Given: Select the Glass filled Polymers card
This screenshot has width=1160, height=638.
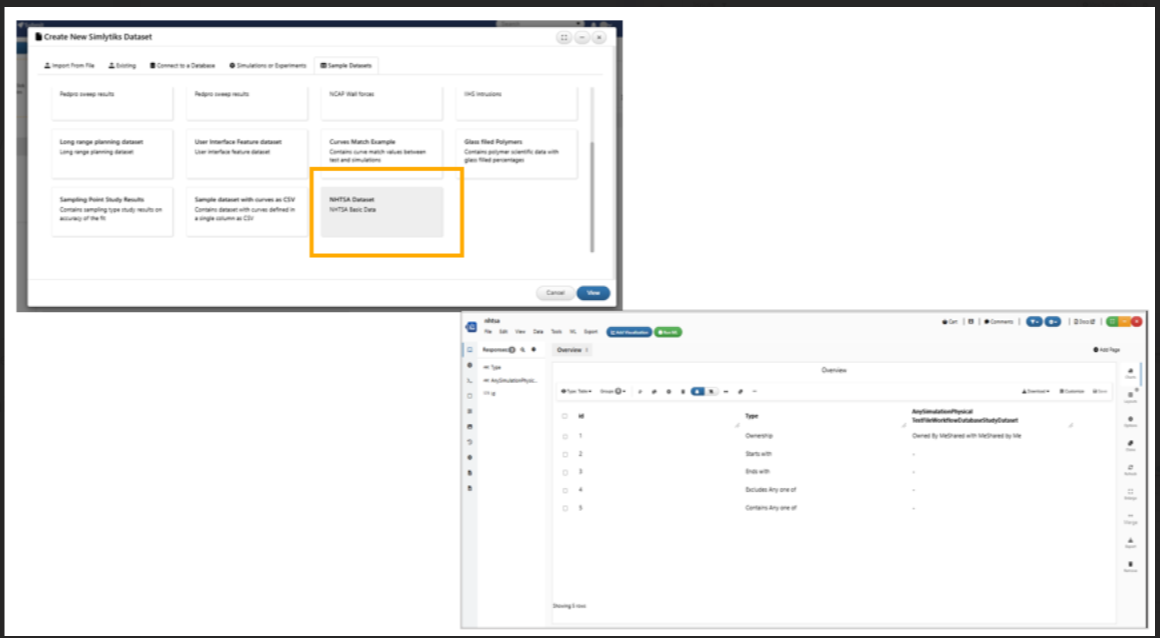Looking at the screenshot, I should coord(516,154).
